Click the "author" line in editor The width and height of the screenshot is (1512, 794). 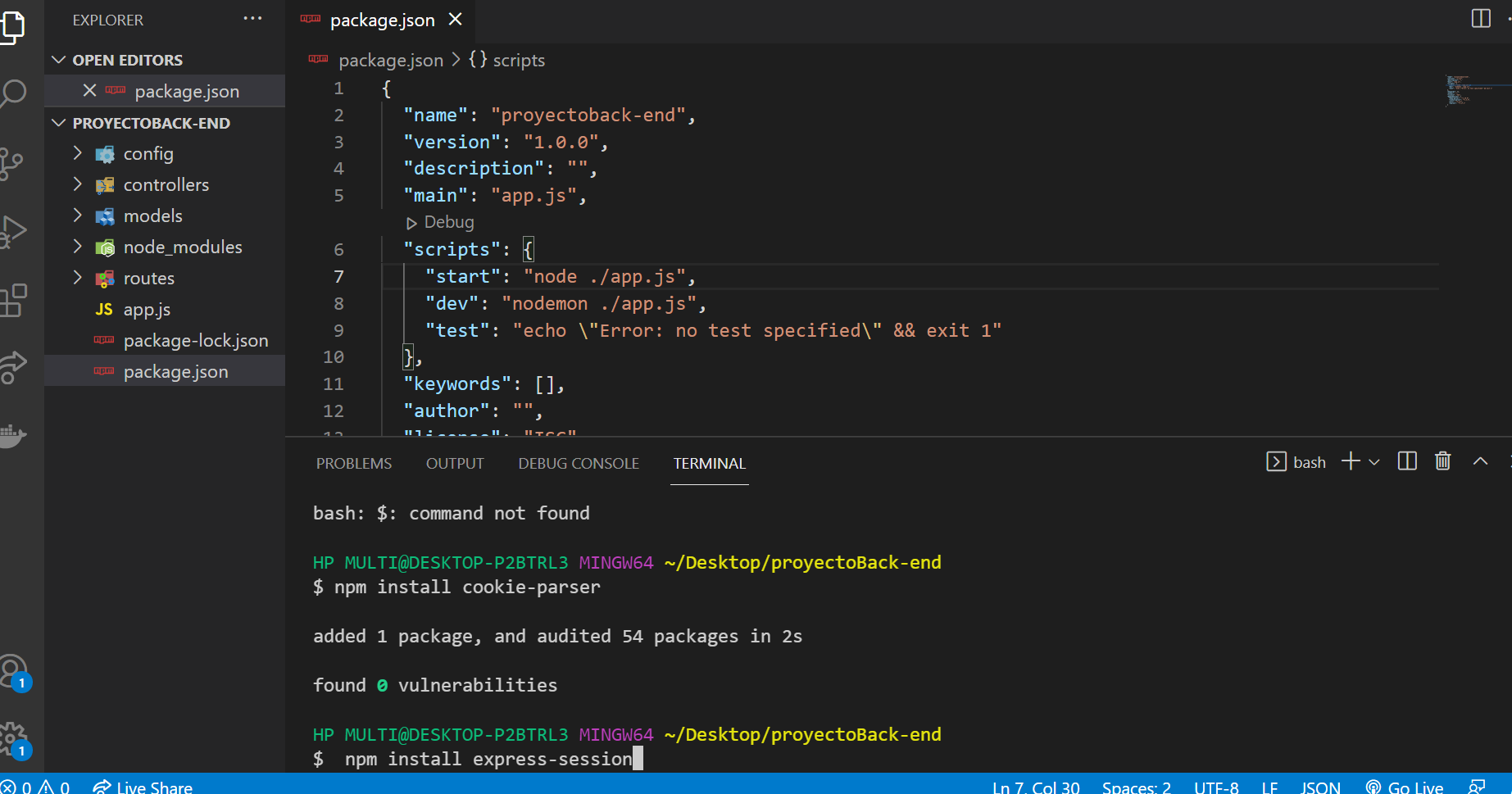click(x=473, y=411)
